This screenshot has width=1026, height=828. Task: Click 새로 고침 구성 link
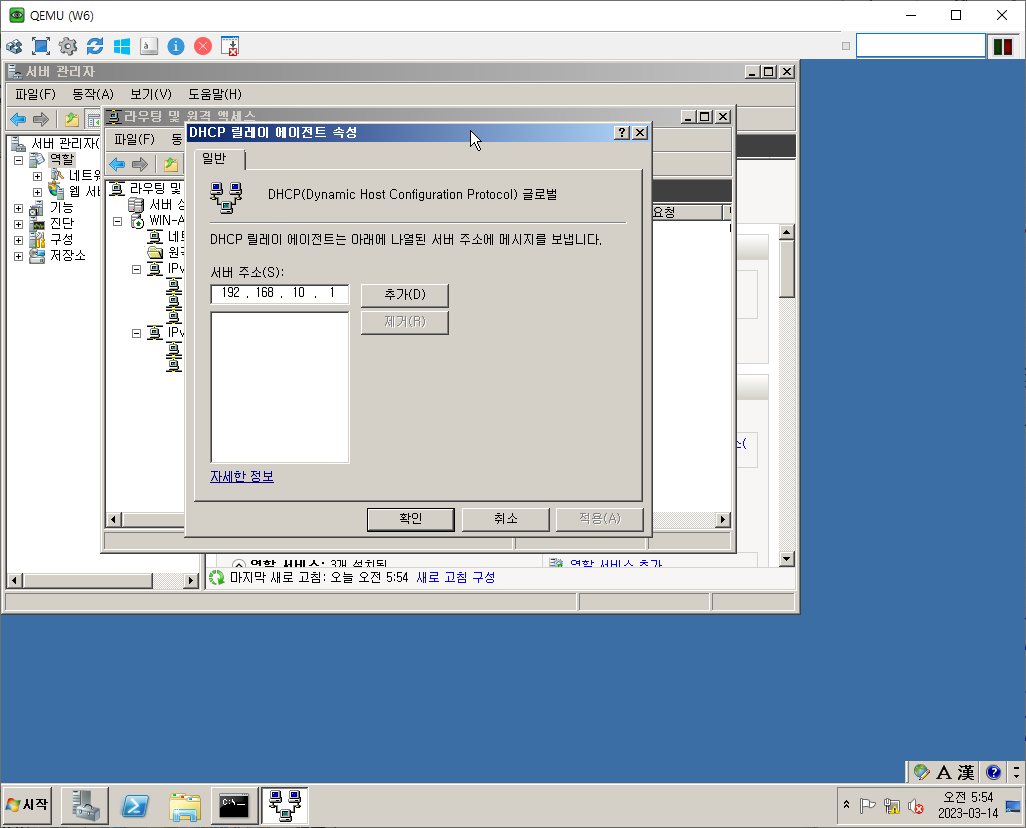pyautogui.click(x=456, y=577)
